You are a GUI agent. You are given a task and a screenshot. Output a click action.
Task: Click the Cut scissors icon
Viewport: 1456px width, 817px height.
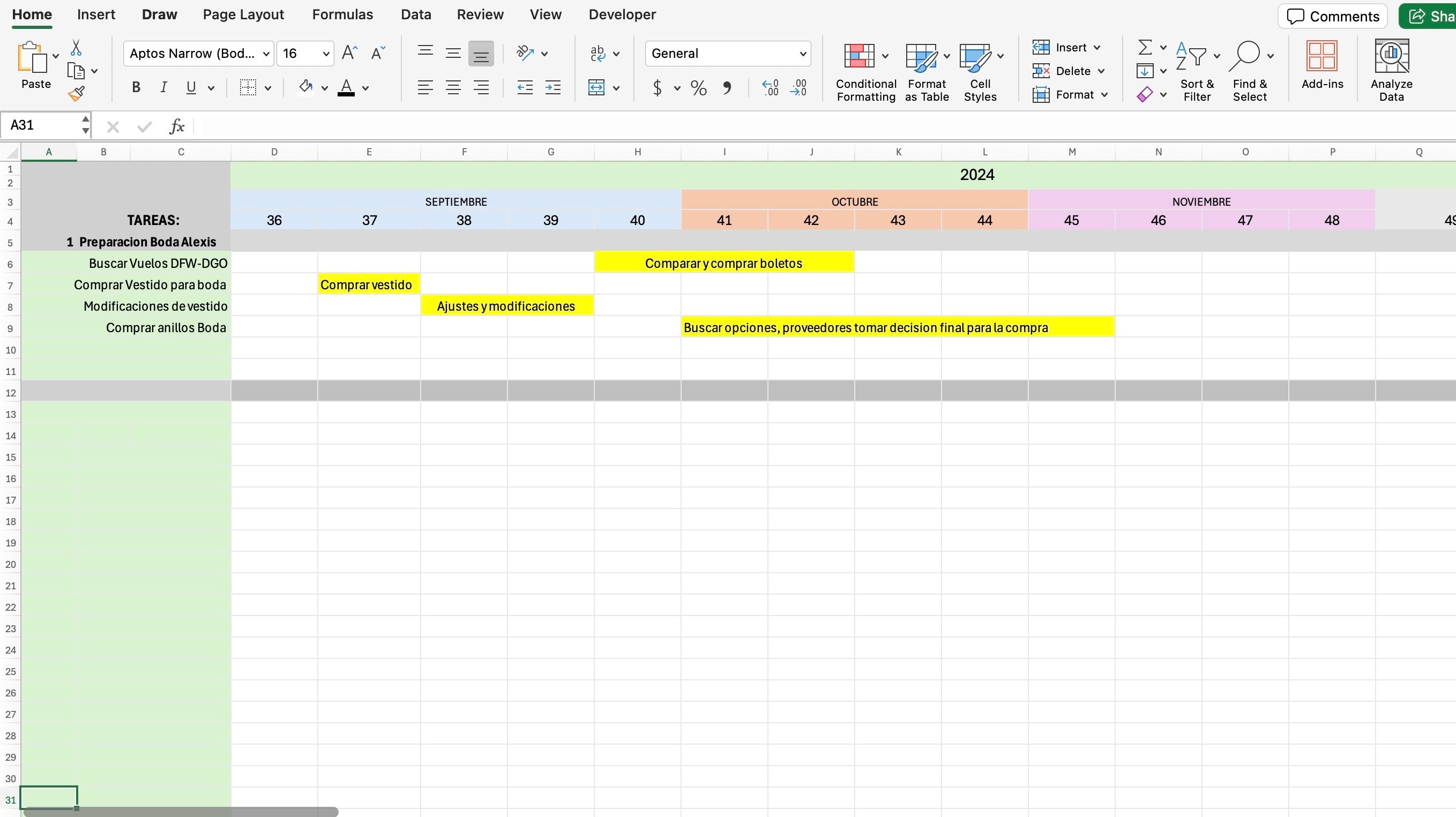click(x=76, y=48)
